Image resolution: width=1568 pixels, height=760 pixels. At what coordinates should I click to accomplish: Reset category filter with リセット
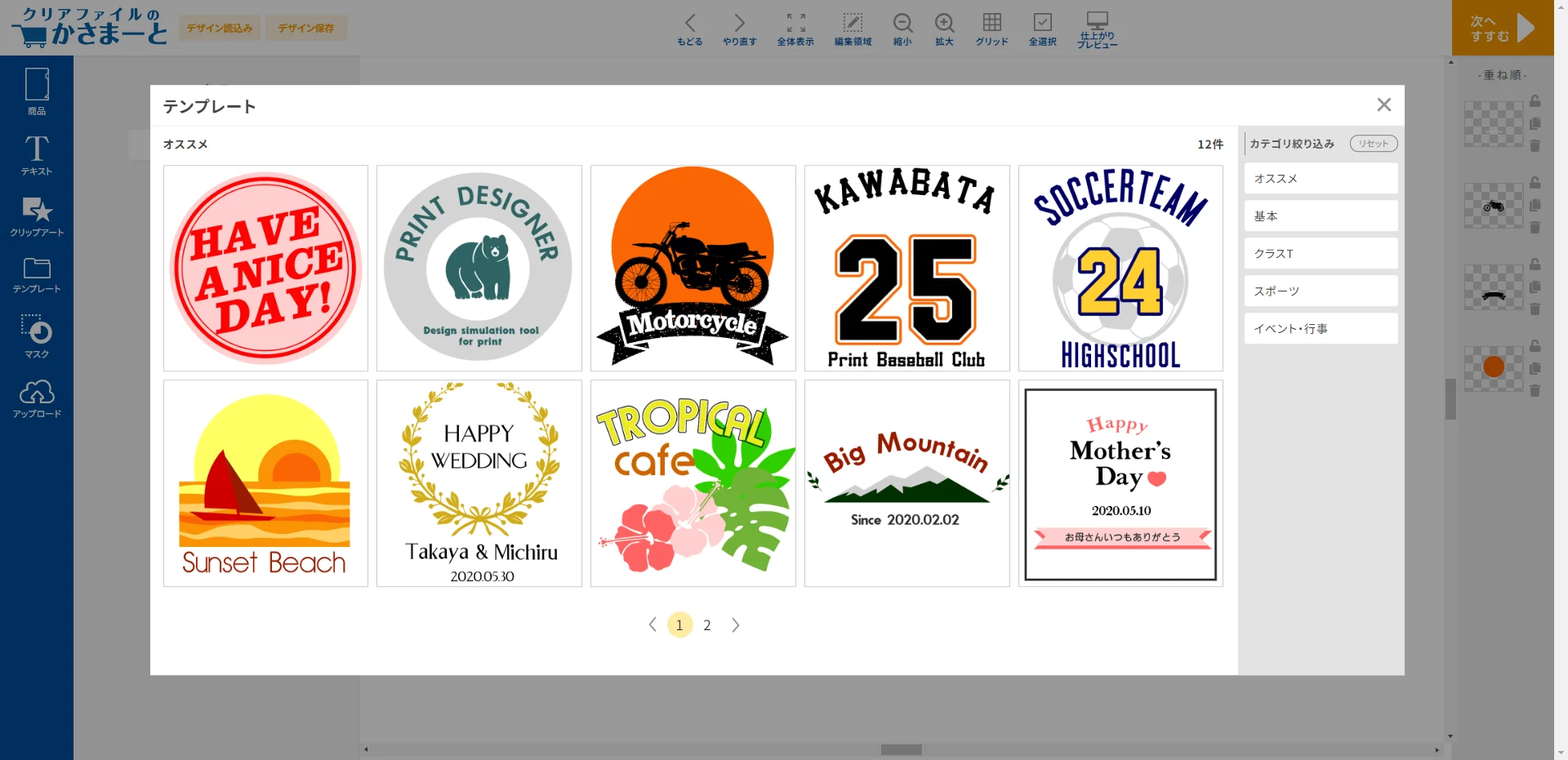pyautogui.click(x=1374, y=144)
